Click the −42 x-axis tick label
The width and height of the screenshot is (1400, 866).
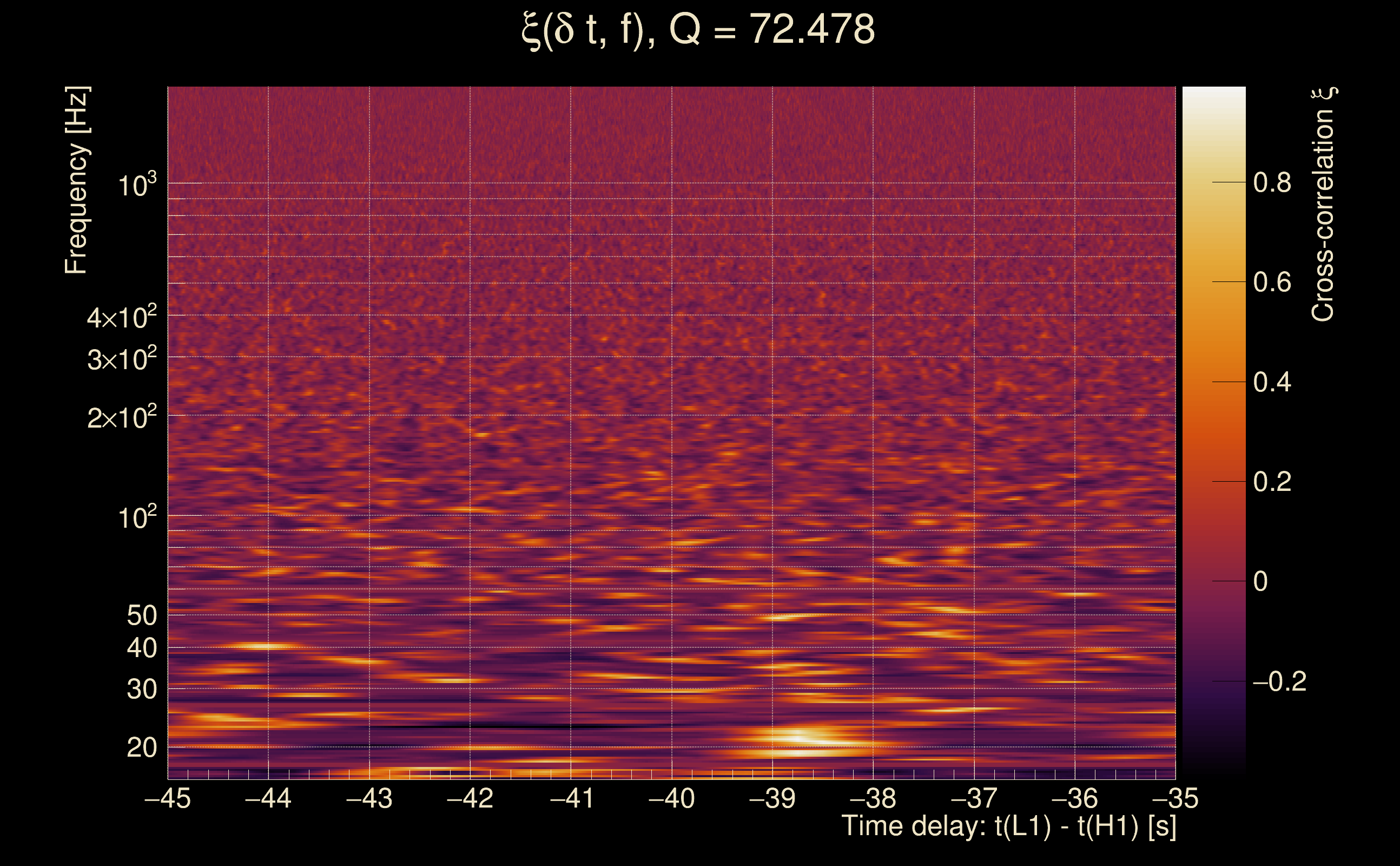click(470, 798)
